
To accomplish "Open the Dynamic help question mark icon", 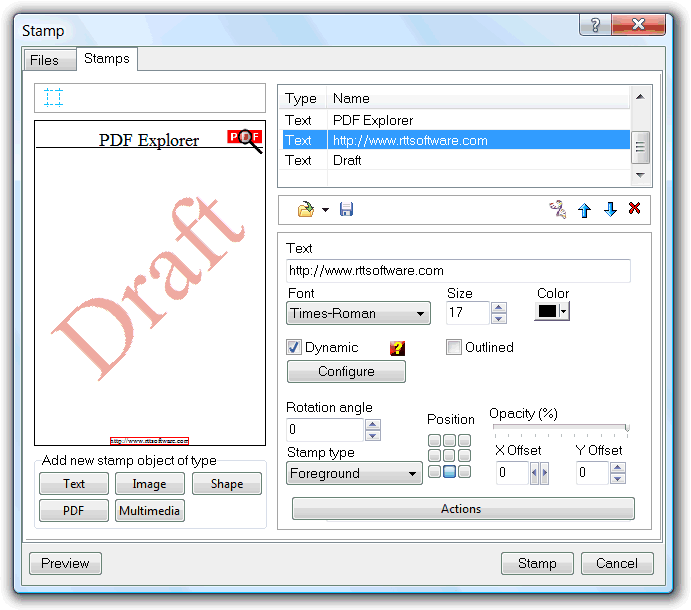I will pyautogui.click(x=397, y=348).
